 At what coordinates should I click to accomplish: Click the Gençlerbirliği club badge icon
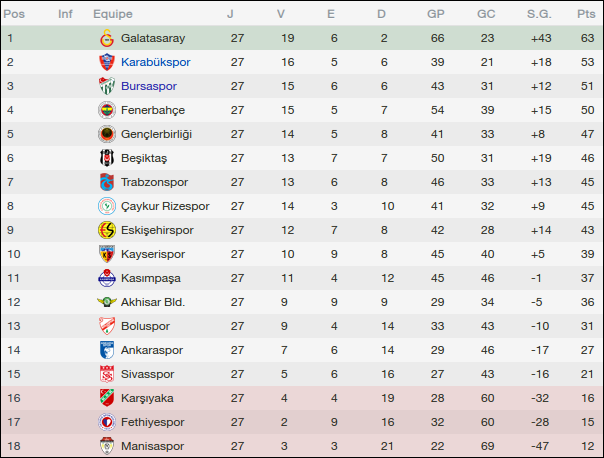tap(106, 134)
